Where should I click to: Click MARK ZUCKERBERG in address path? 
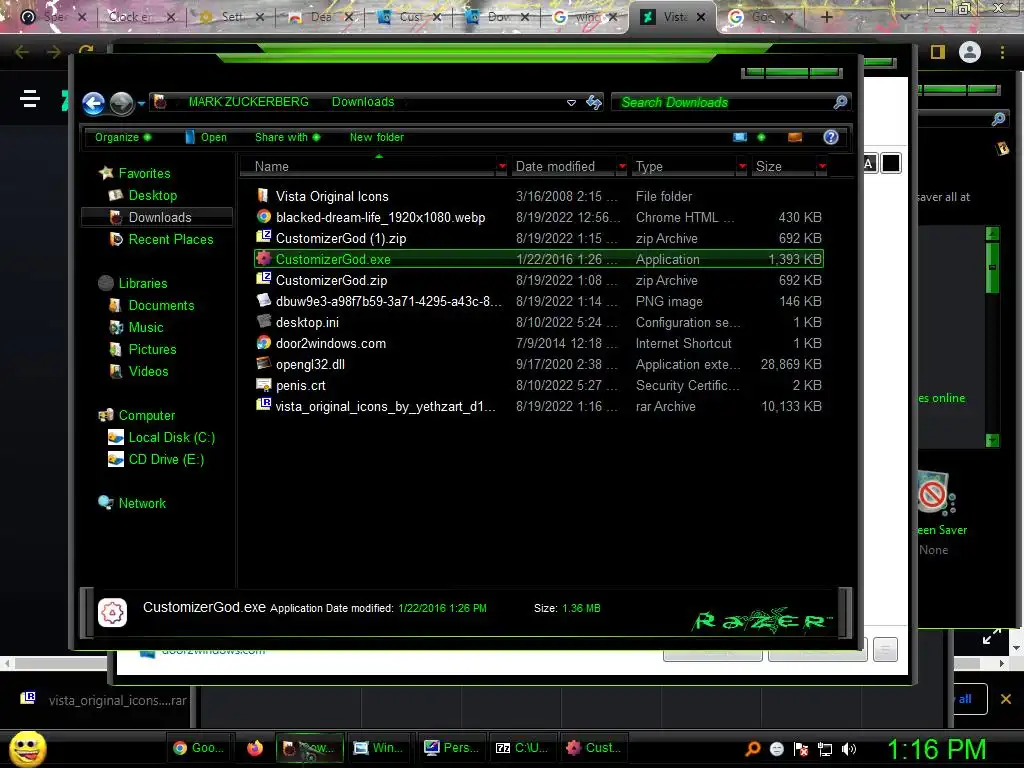coord(248,102)
